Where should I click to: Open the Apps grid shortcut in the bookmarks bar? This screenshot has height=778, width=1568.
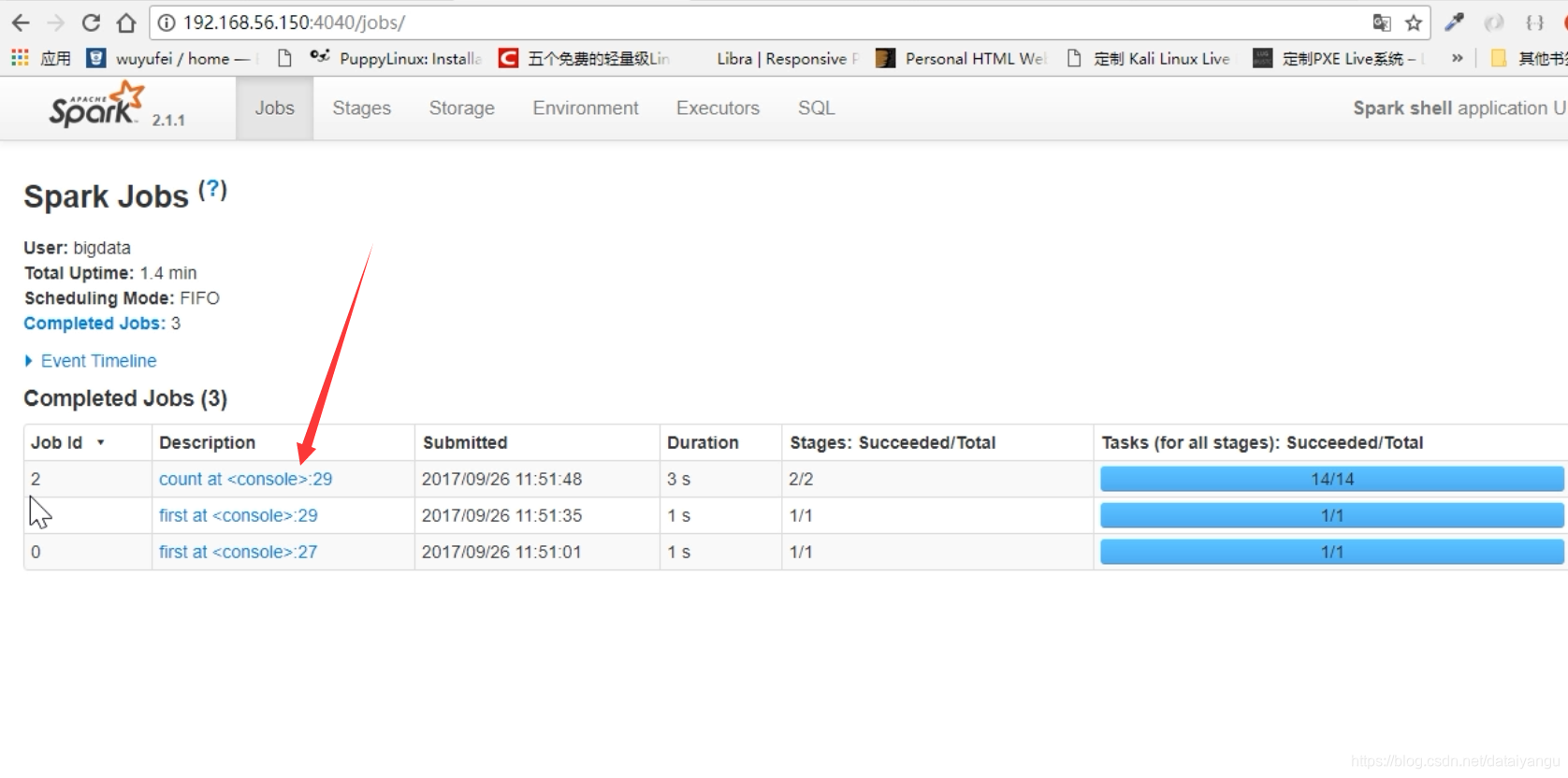pyautogui.click(x=41, y=58)
